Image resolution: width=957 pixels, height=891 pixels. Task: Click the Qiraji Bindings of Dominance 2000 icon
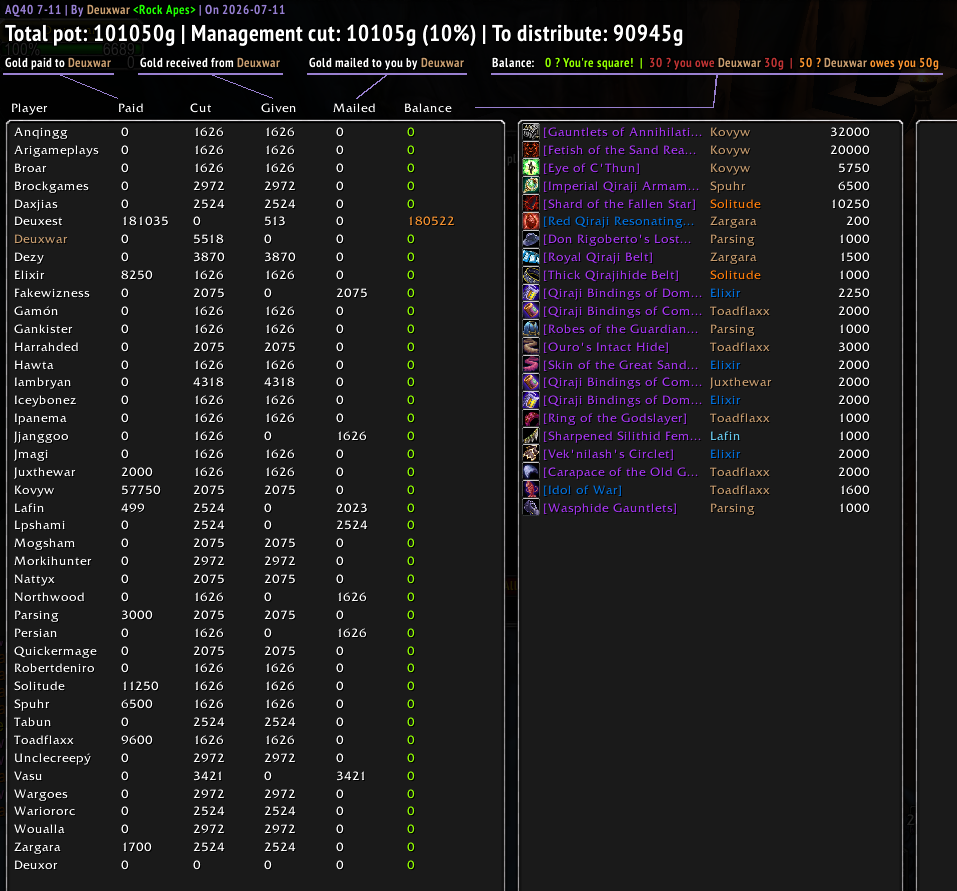(x=531, y=400)
